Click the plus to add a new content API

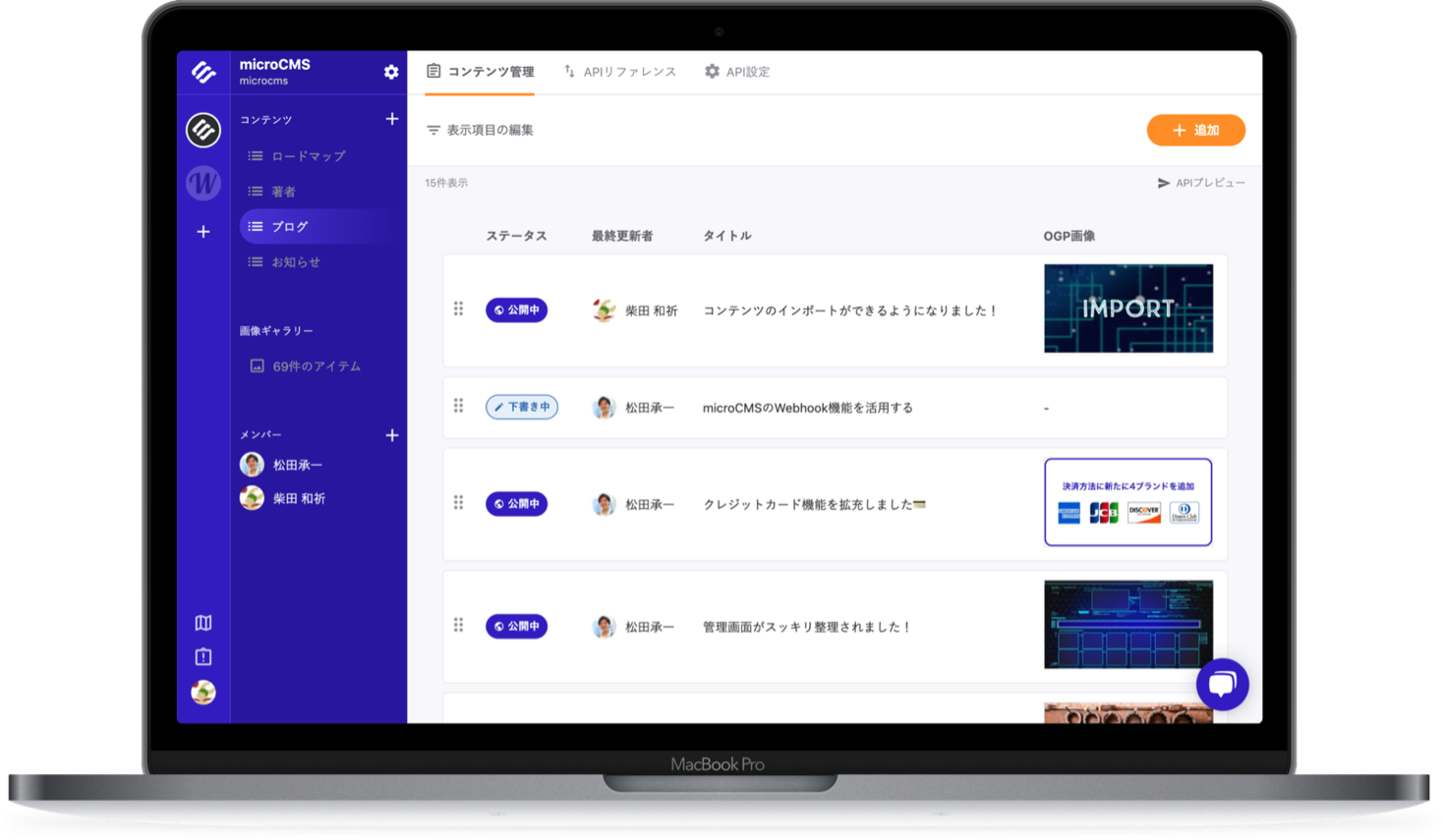click(x=391, y=119)
